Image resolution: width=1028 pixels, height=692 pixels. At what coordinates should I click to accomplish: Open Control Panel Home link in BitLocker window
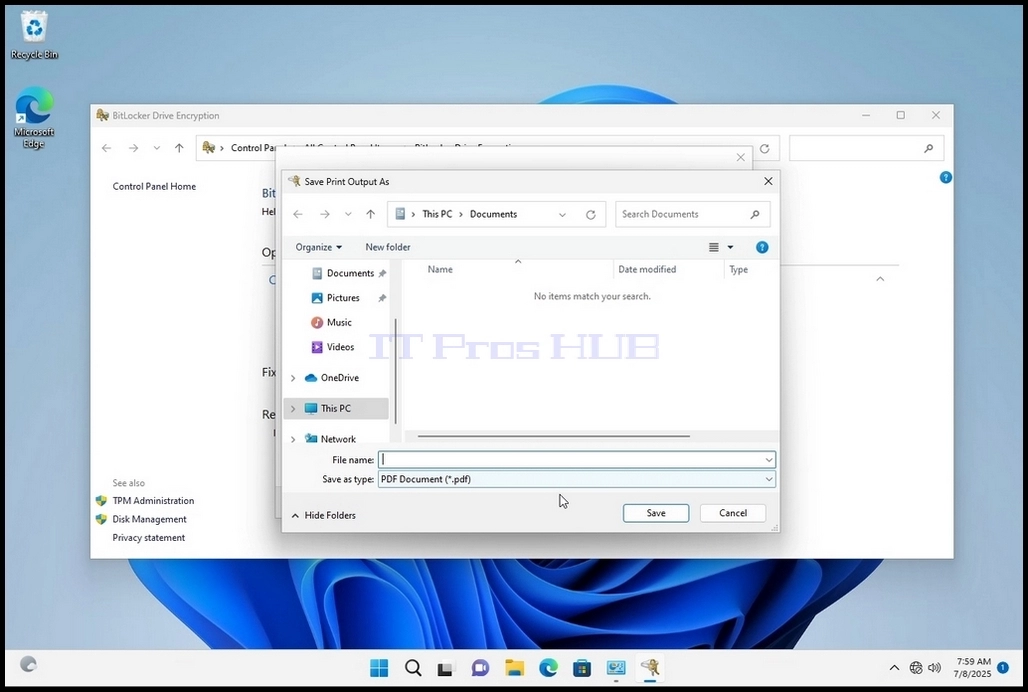(x=154, y=187)
